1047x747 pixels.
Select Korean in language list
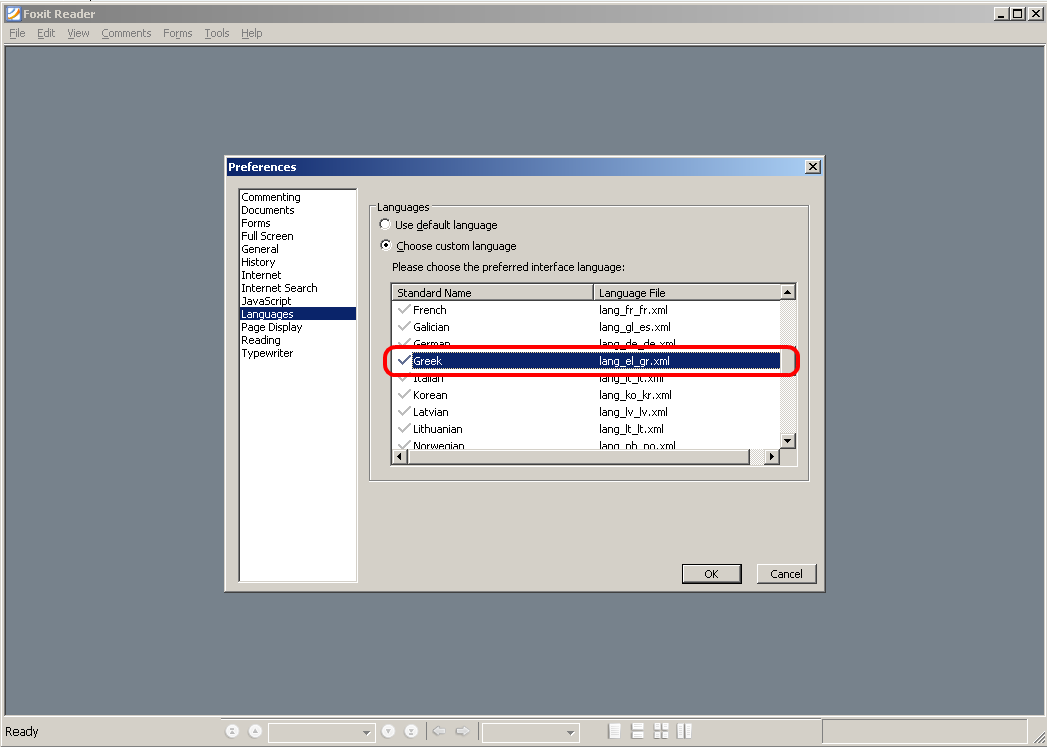coord(430,395)
